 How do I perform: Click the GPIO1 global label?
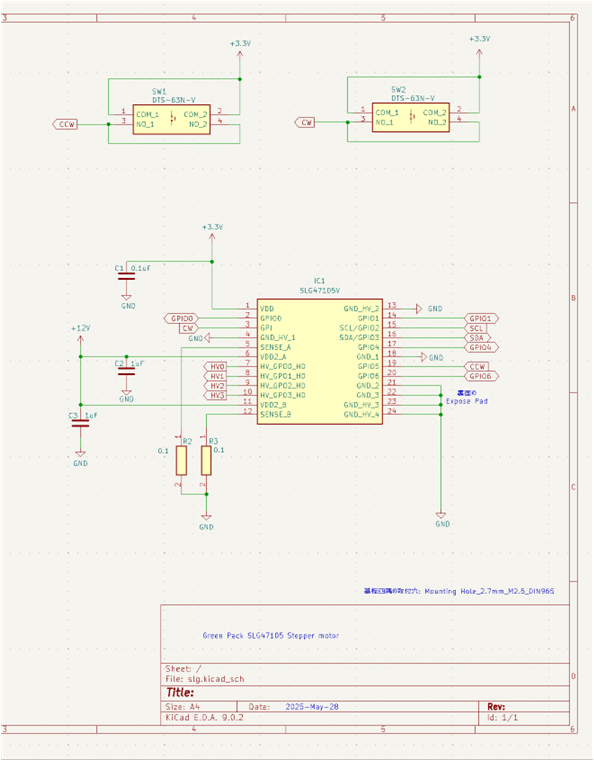pyautogui.click(x=481, y=319)
